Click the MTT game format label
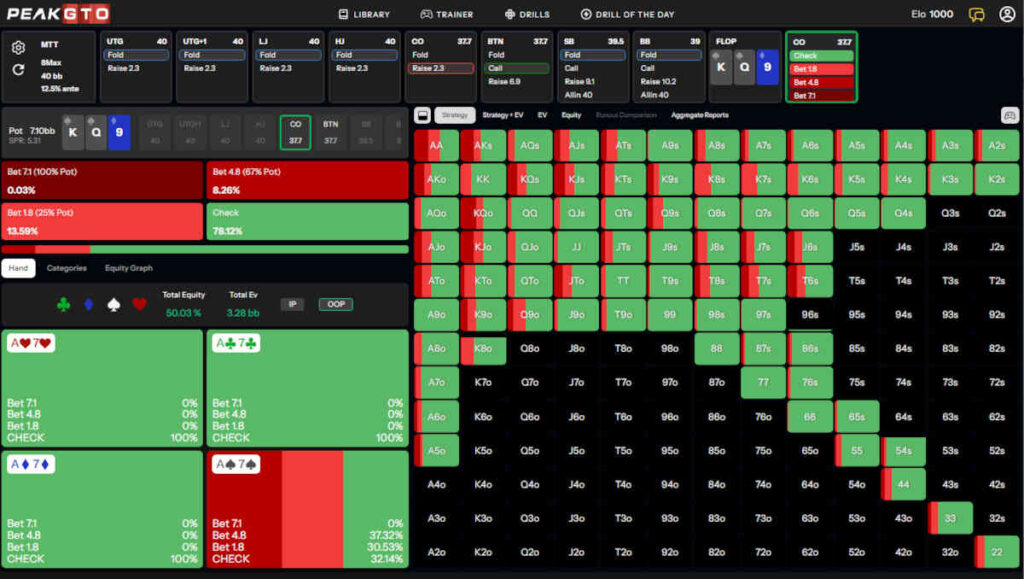 pyautogui.click(x=50, y=45)
